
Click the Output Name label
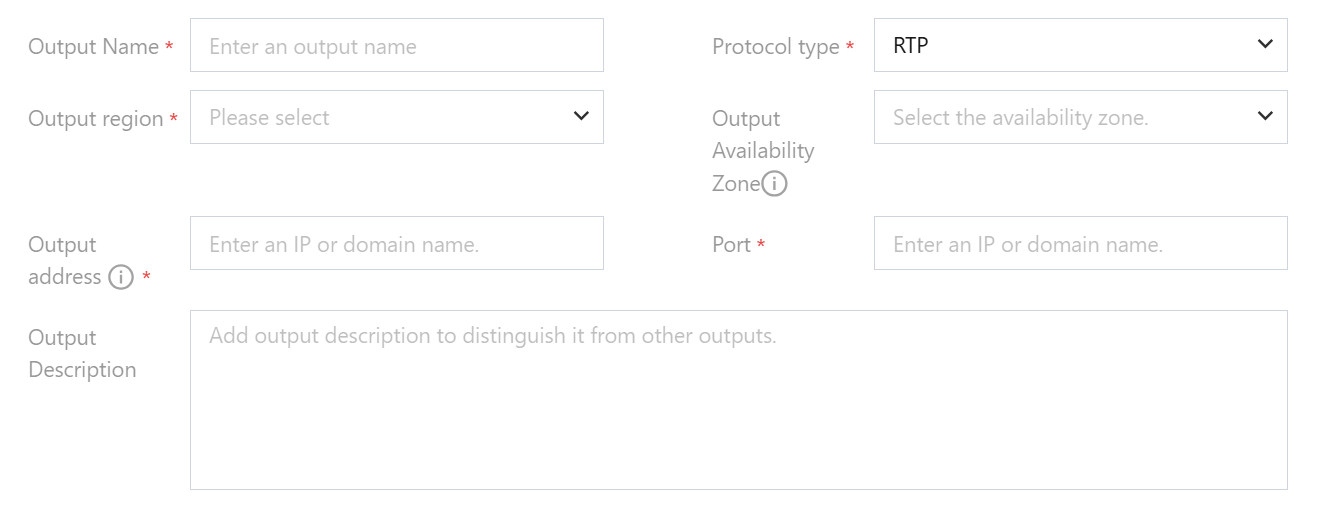point(93,47)
